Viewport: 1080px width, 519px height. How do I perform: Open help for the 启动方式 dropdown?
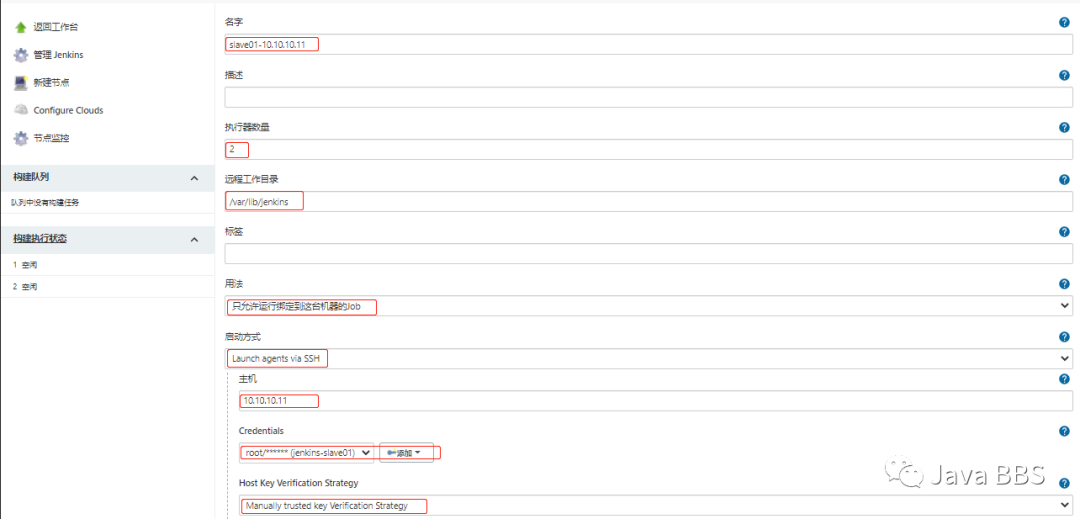(1064, 337)
